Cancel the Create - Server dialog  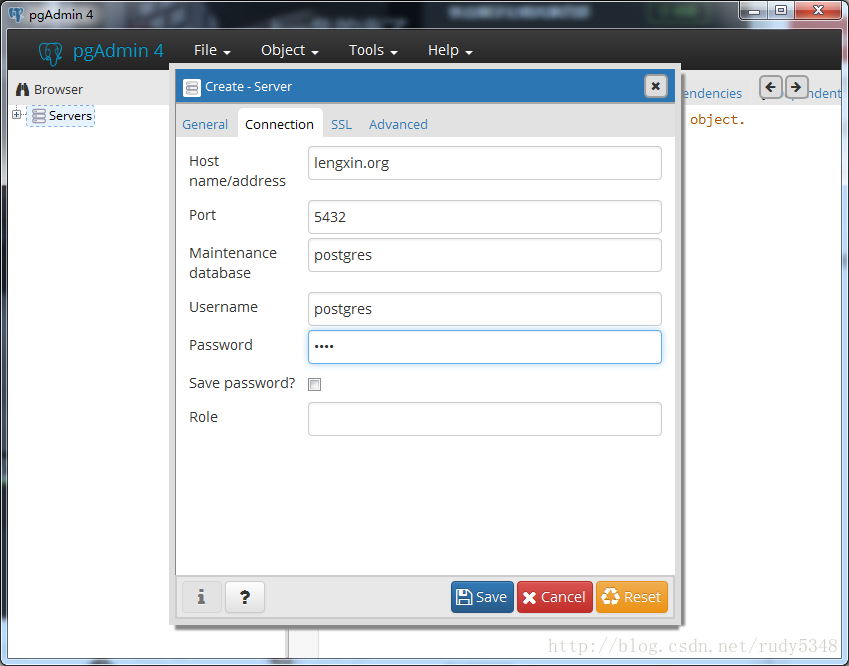(554, 597)
